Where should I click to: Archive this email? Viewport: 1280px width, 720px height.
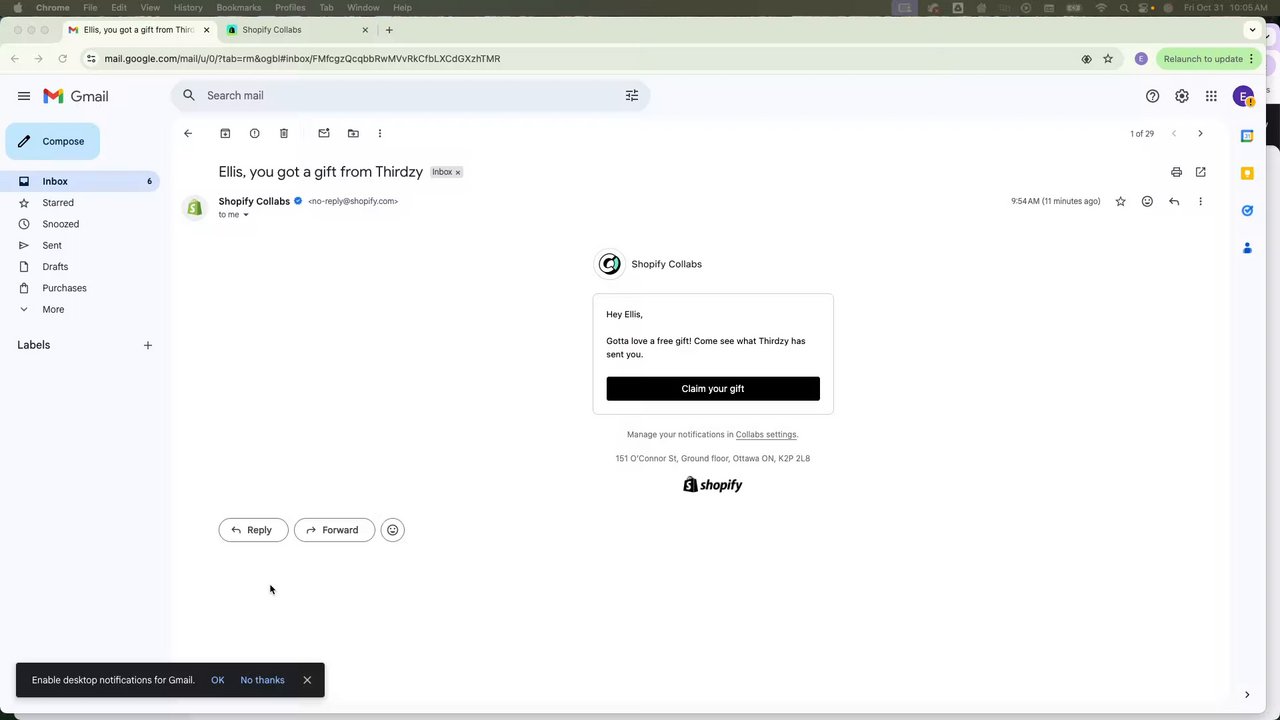point(225,133)
